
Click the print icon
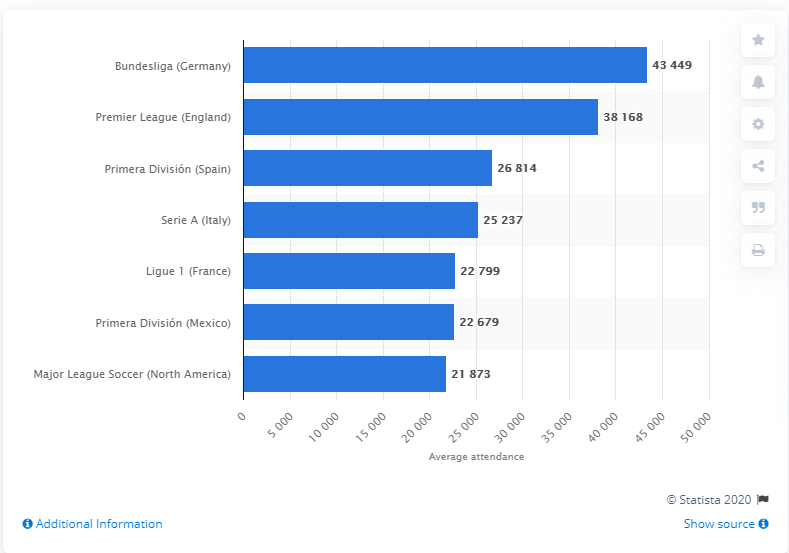click(x=758, y=250)
